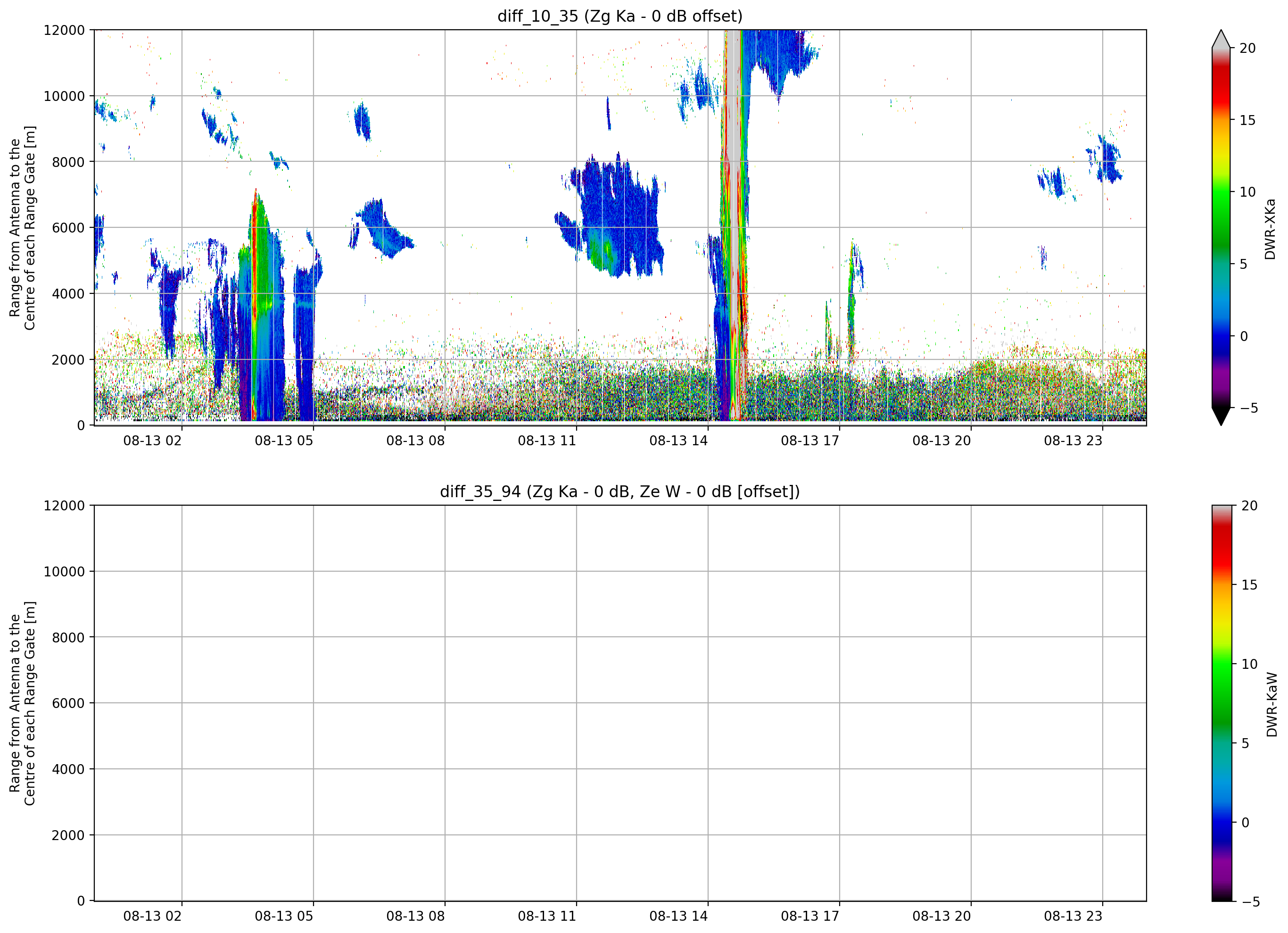
Task: Click the 08-13 14 tick on top plot
Action: click(678, 441)
